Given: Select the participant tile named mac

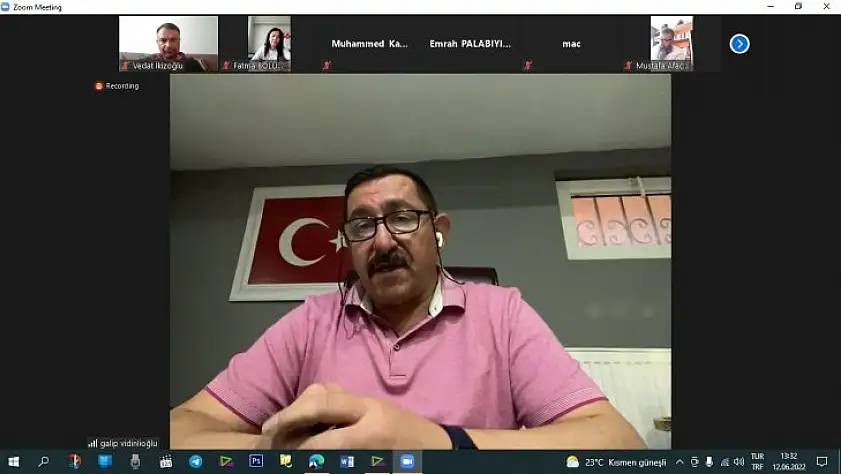Looking at the screenshot, I should click(571, 44).
